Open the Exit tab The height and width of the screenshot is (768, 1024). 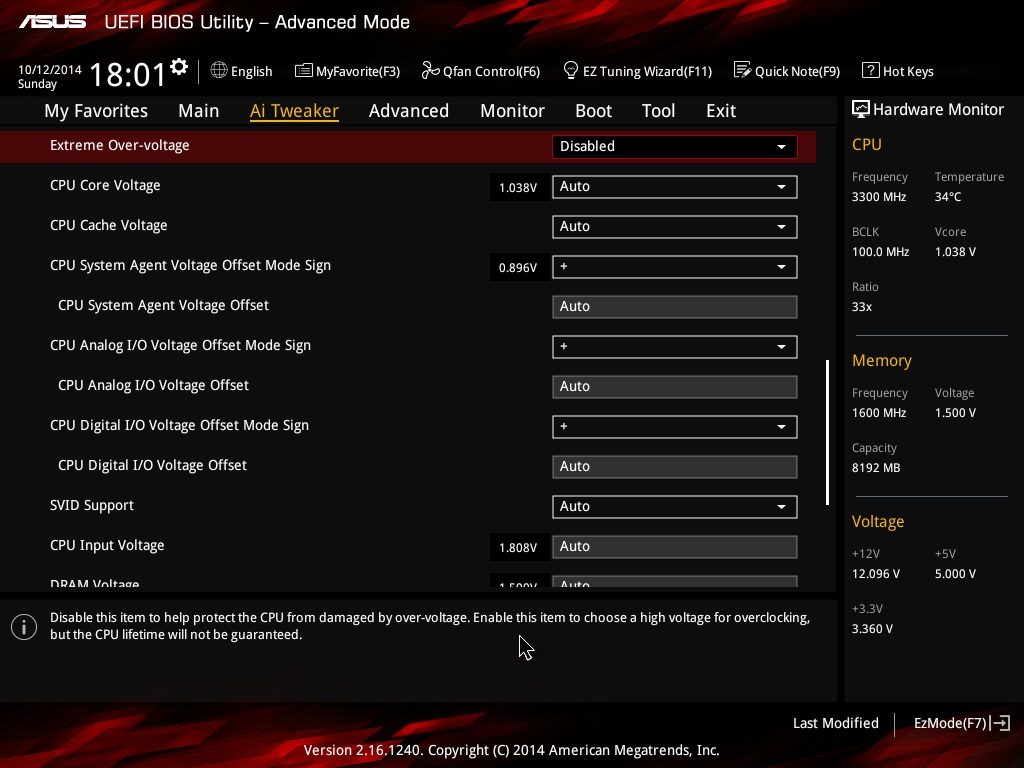[x=721, y=110]
